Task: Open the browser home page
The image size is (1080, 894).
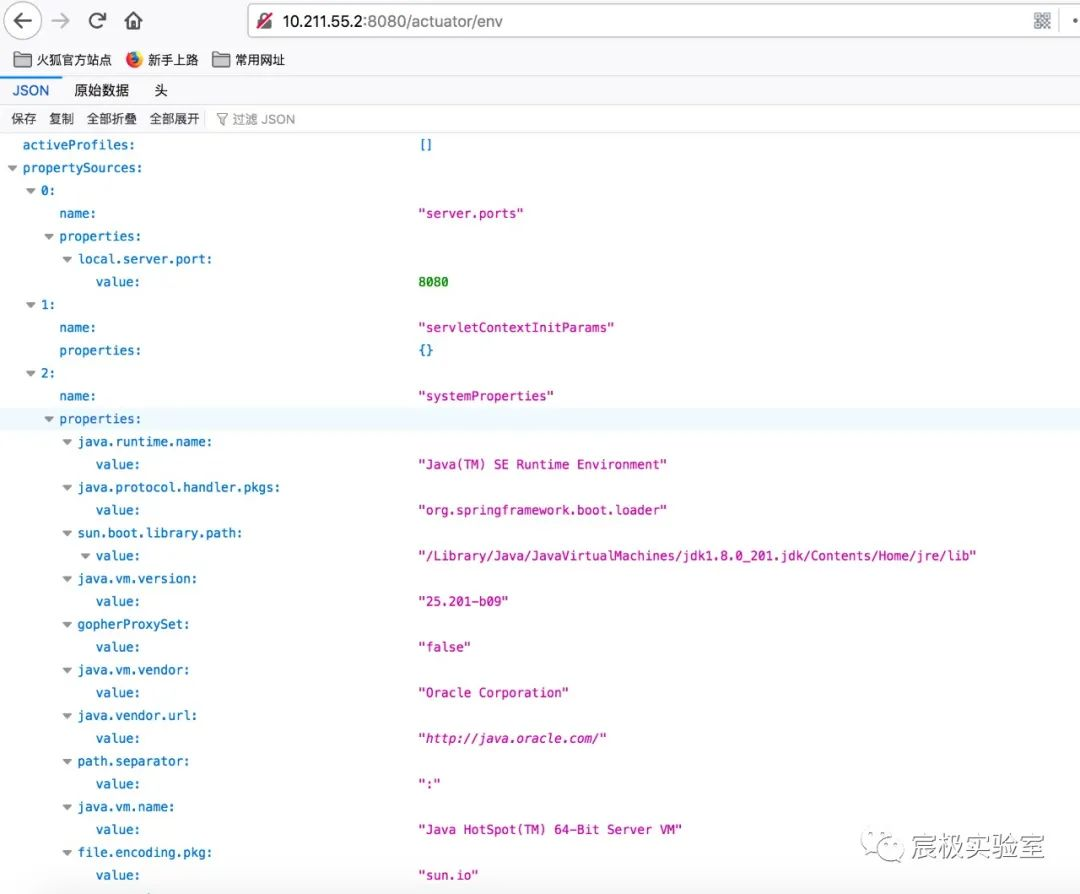Action: (131, 21)
